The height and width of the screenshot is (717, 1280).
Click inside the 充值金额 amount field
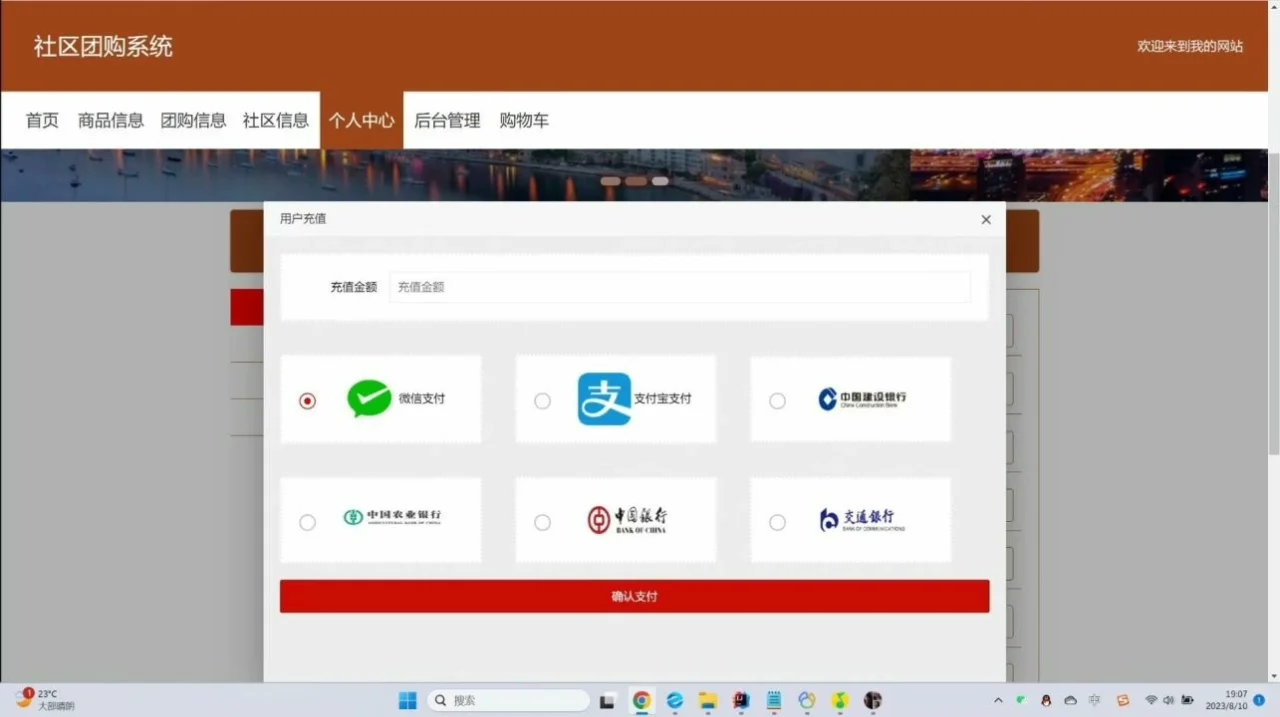[x=680, y=287]
